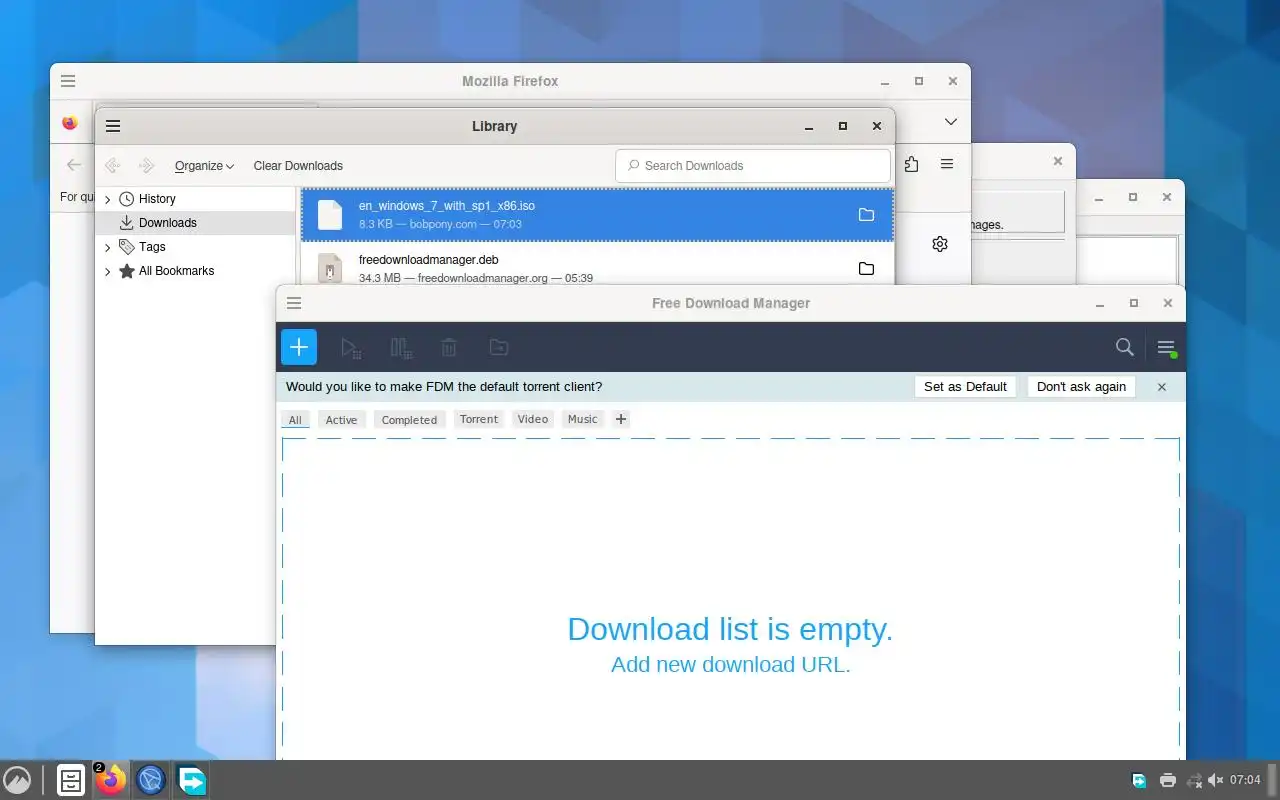Select freedownloadmanager.deb download row
Viewport: 1280px width, 800px height.
pyautogui.click(x=597, y=265)
